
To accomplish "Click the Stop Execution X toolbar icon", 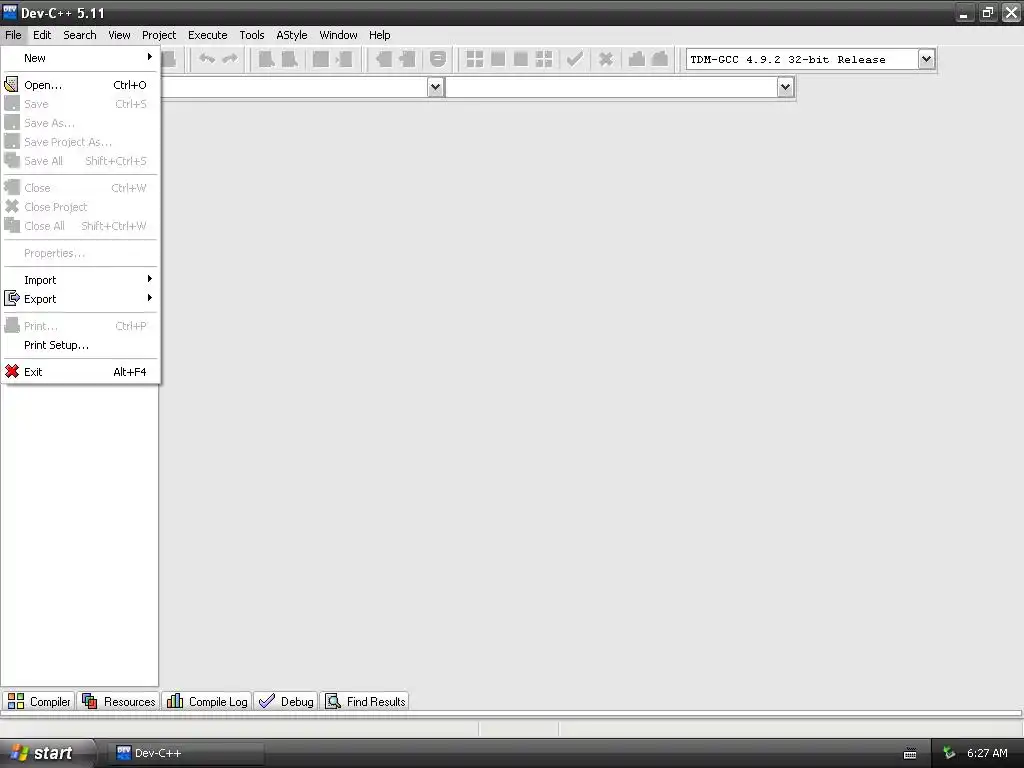I will [x=606, y=59].
